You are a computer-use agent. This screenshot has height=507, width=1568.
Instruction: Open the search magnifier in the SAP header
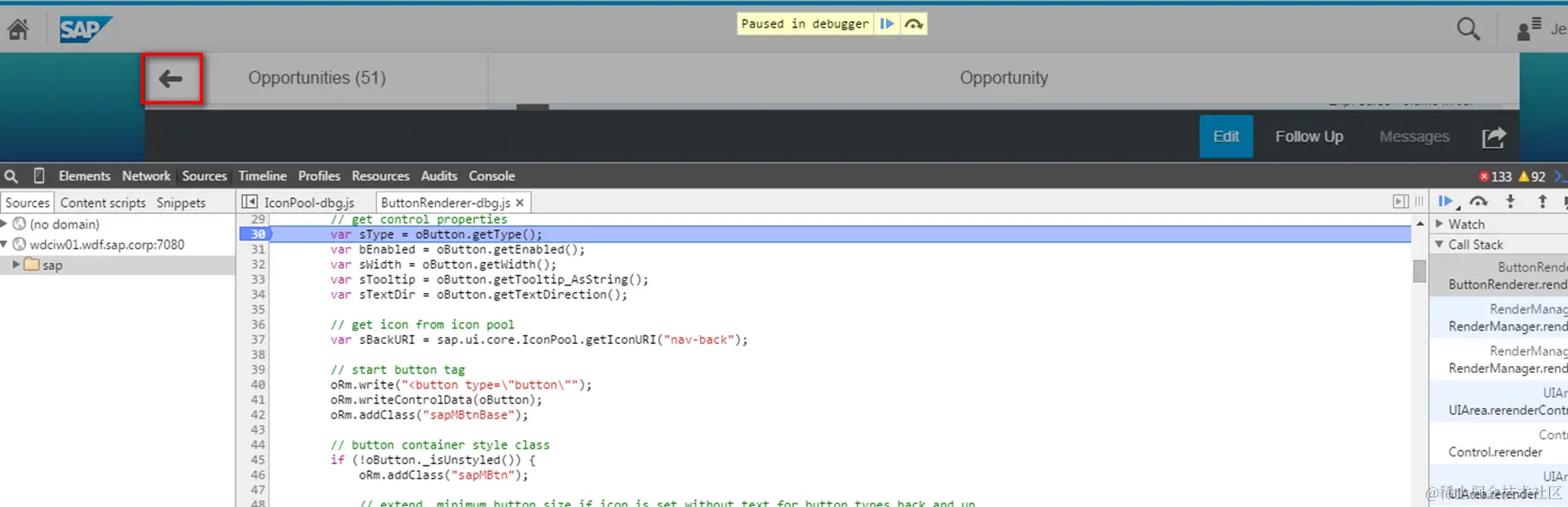[x=1468, y=29]
